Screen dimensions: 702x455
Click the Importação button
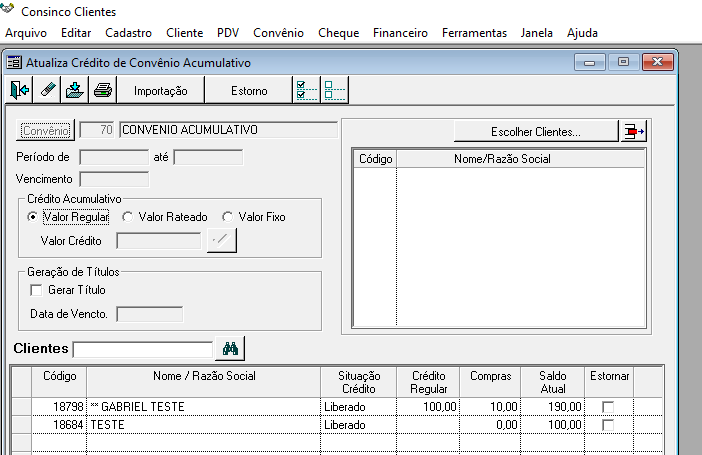coord(161,90)
